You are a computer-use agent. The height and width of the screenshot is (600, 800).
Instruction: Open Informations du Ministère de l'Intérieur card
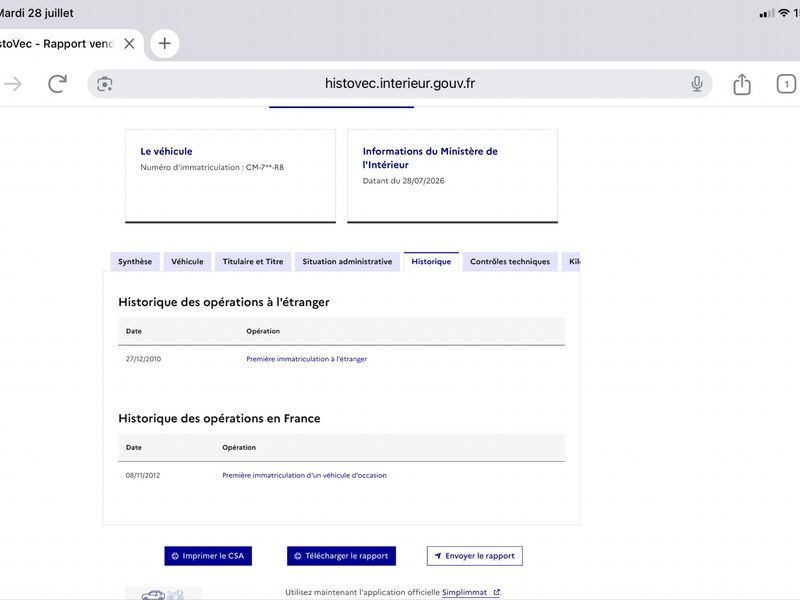453,176
